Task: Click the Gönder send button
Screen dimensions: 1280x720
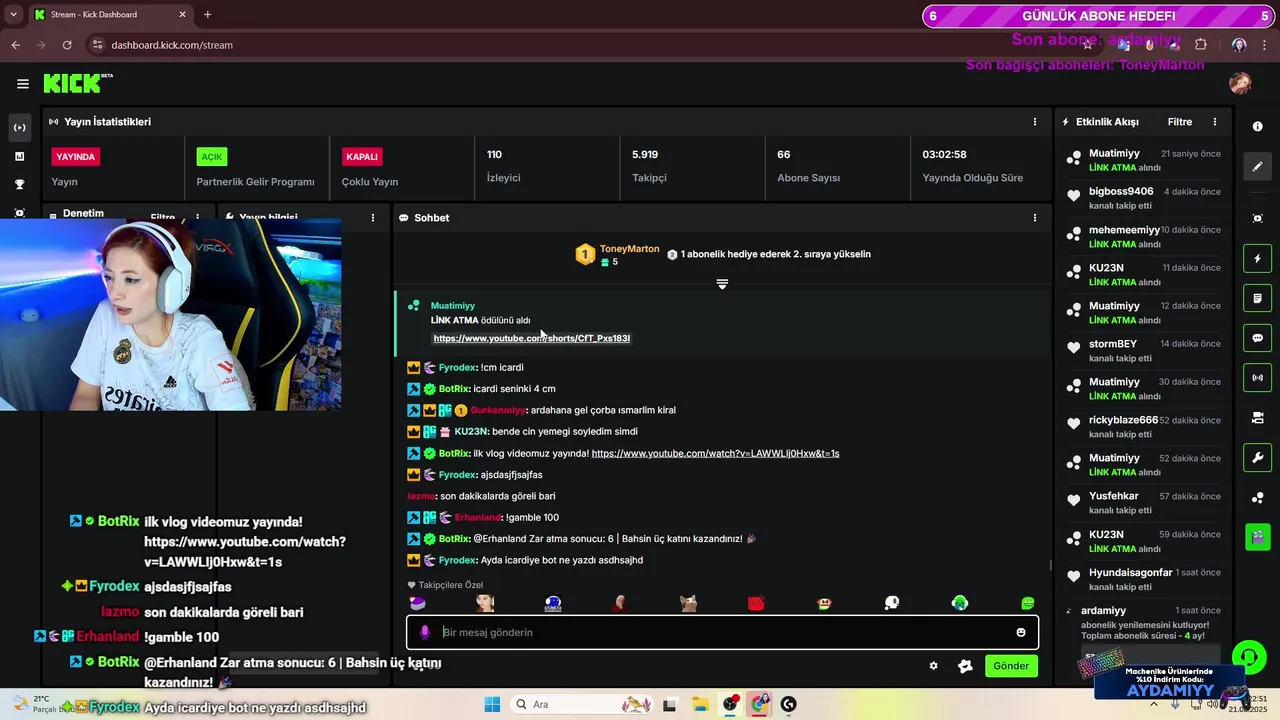Action: tap(1010, 666)
